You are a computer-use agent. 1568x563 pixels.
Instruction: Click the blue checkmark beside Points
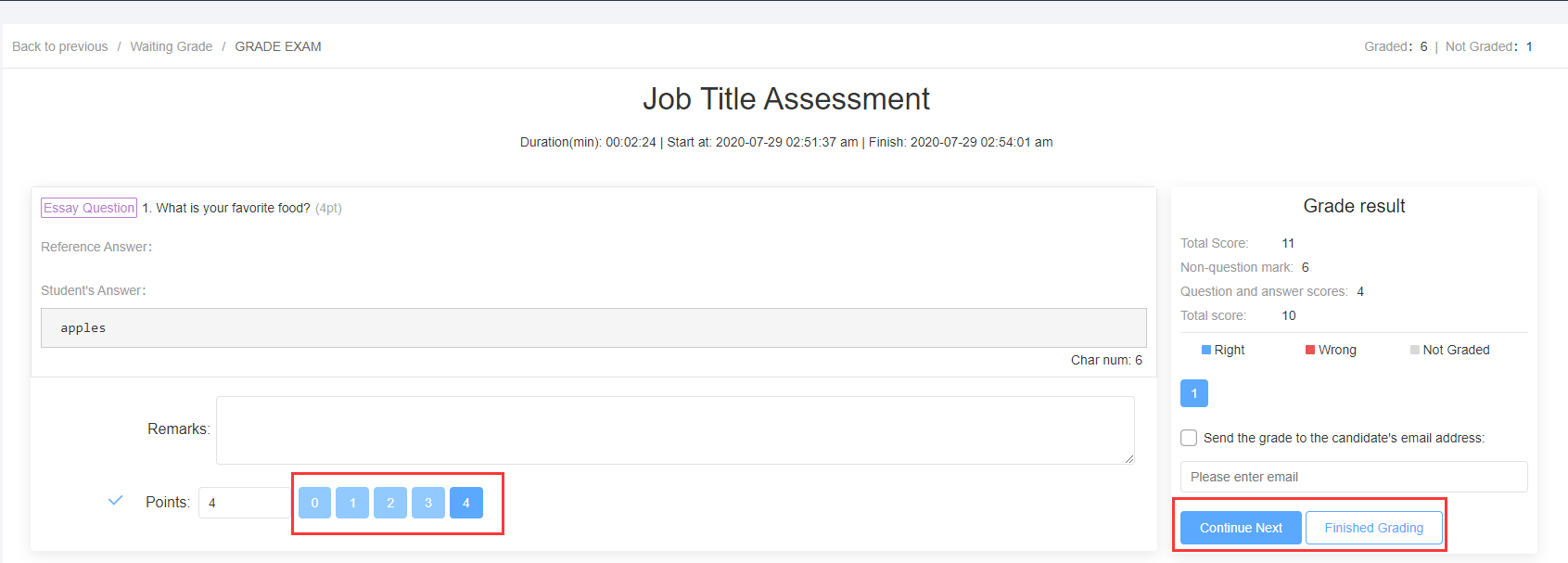click(x=116, y=501)
